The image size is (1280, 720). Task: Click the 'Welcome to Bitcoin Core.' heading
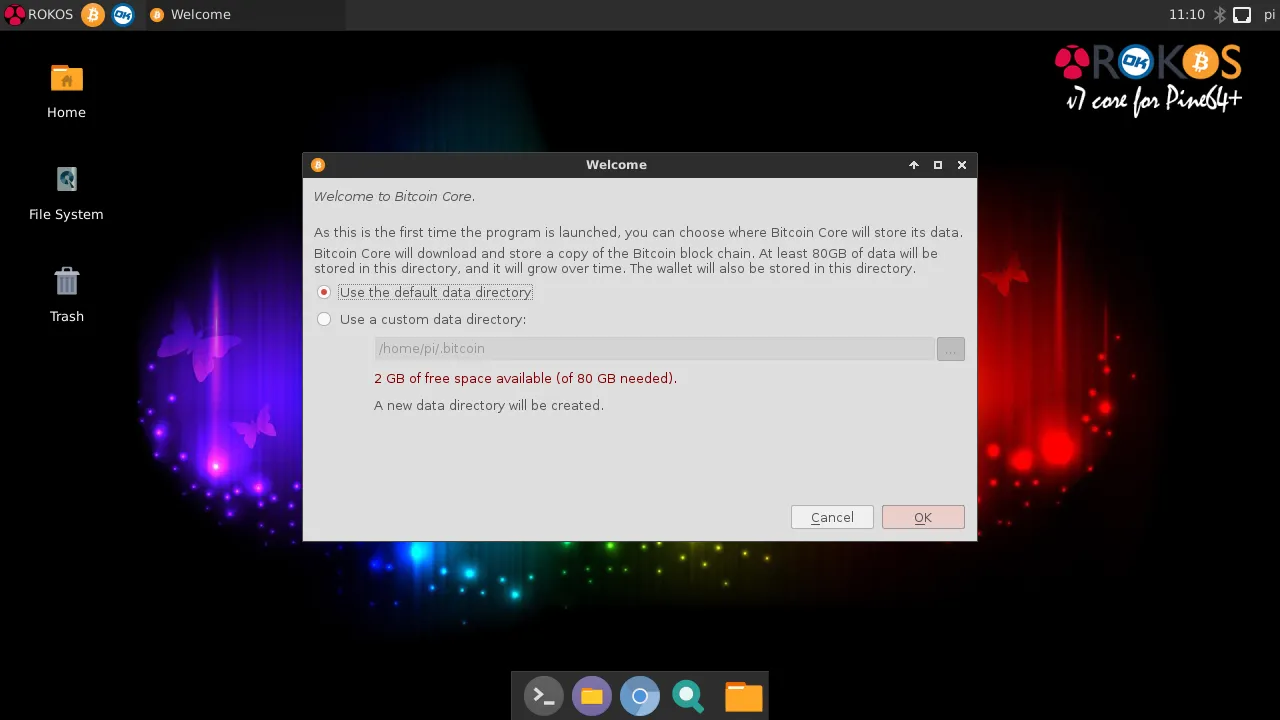[x=394, y=196]
